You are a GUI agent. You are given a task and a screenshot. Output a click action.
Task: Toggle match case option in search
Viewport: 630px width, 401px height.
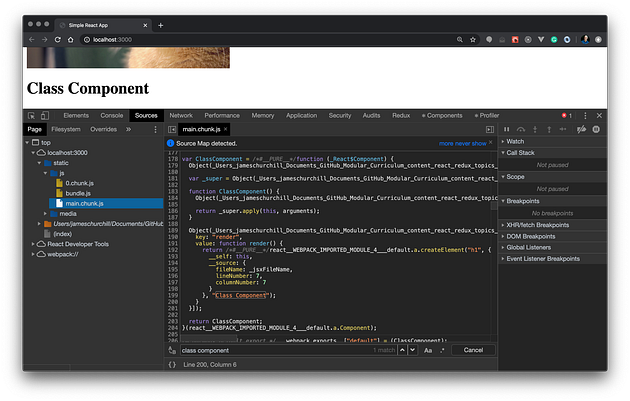point(428,350)
